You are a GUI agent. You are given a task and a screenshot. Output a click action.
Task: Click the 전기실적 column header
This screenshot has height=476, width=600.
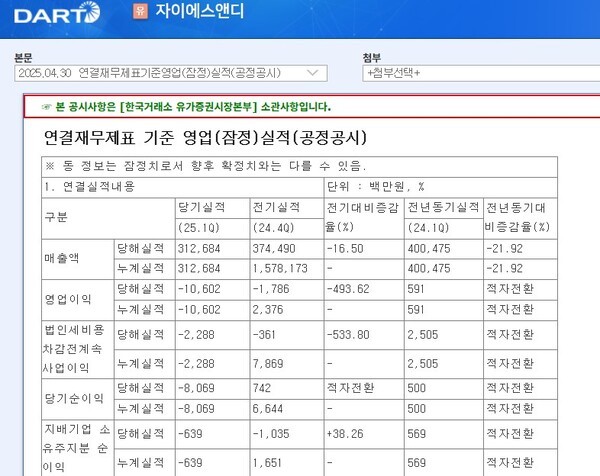[x=287, y=208]
